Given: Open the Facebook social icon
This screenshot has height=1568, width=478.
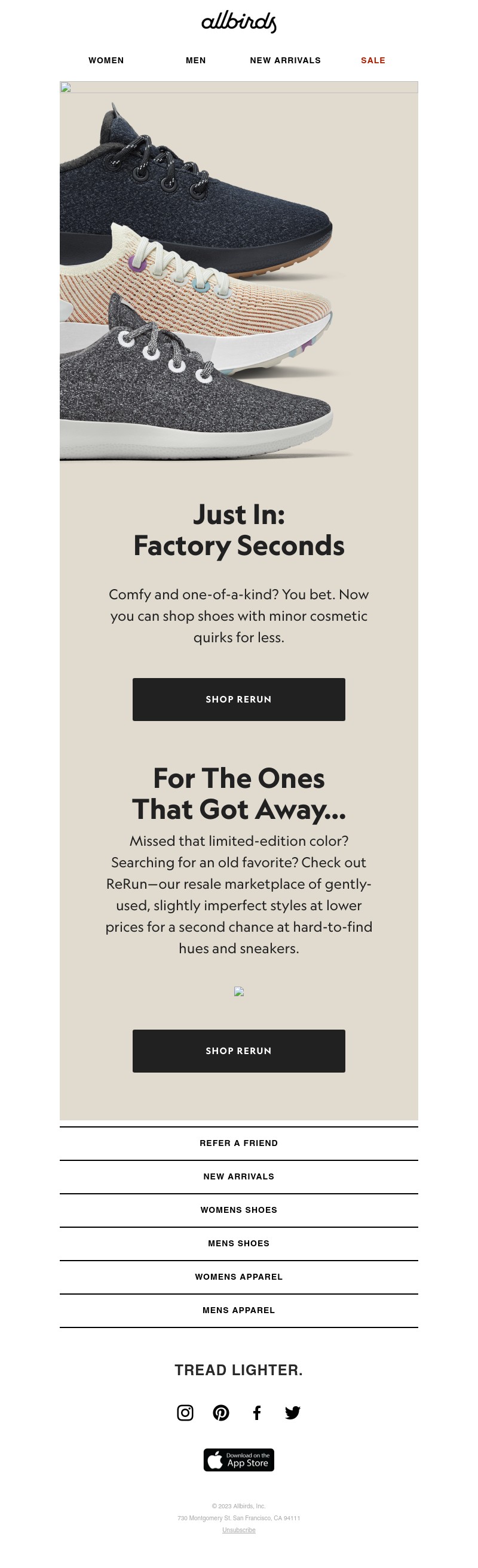Looking at the screenshot, I should [257, 1412].
